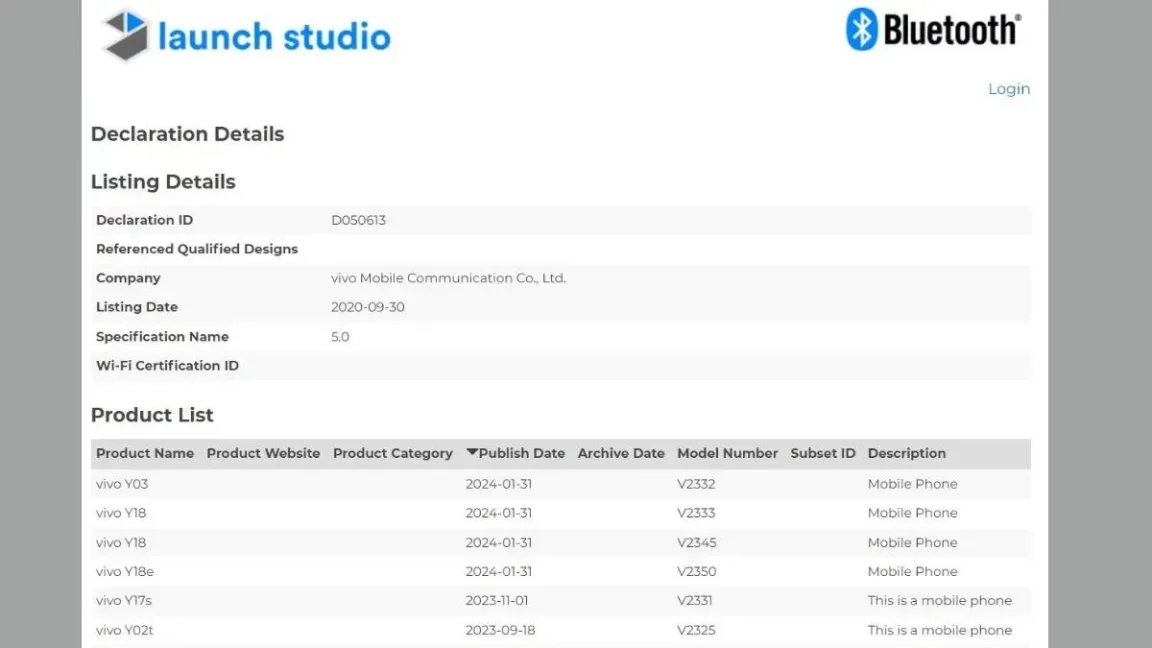Click the launch studio logo icon
The width and height of the screenshot is (1152, 648).
125,35
